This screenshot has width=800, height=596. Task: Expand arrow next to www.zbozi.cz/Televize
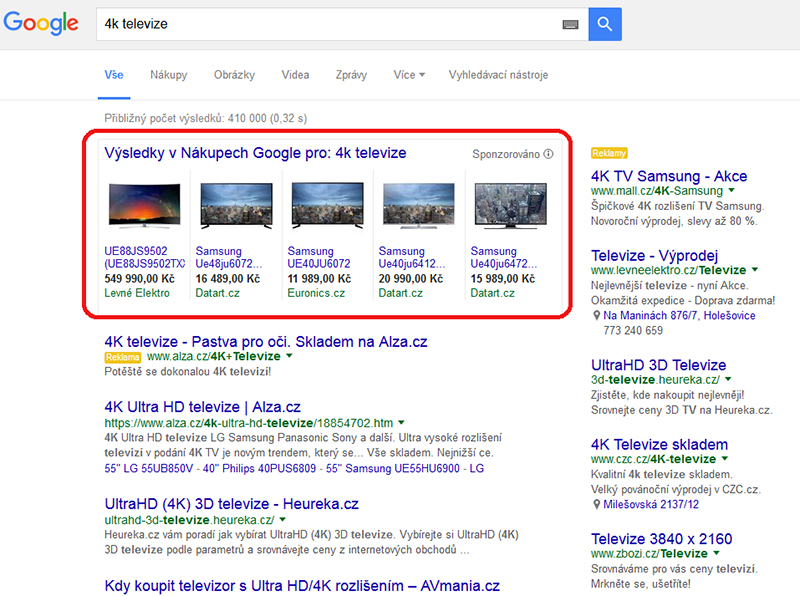coord(716,553)
